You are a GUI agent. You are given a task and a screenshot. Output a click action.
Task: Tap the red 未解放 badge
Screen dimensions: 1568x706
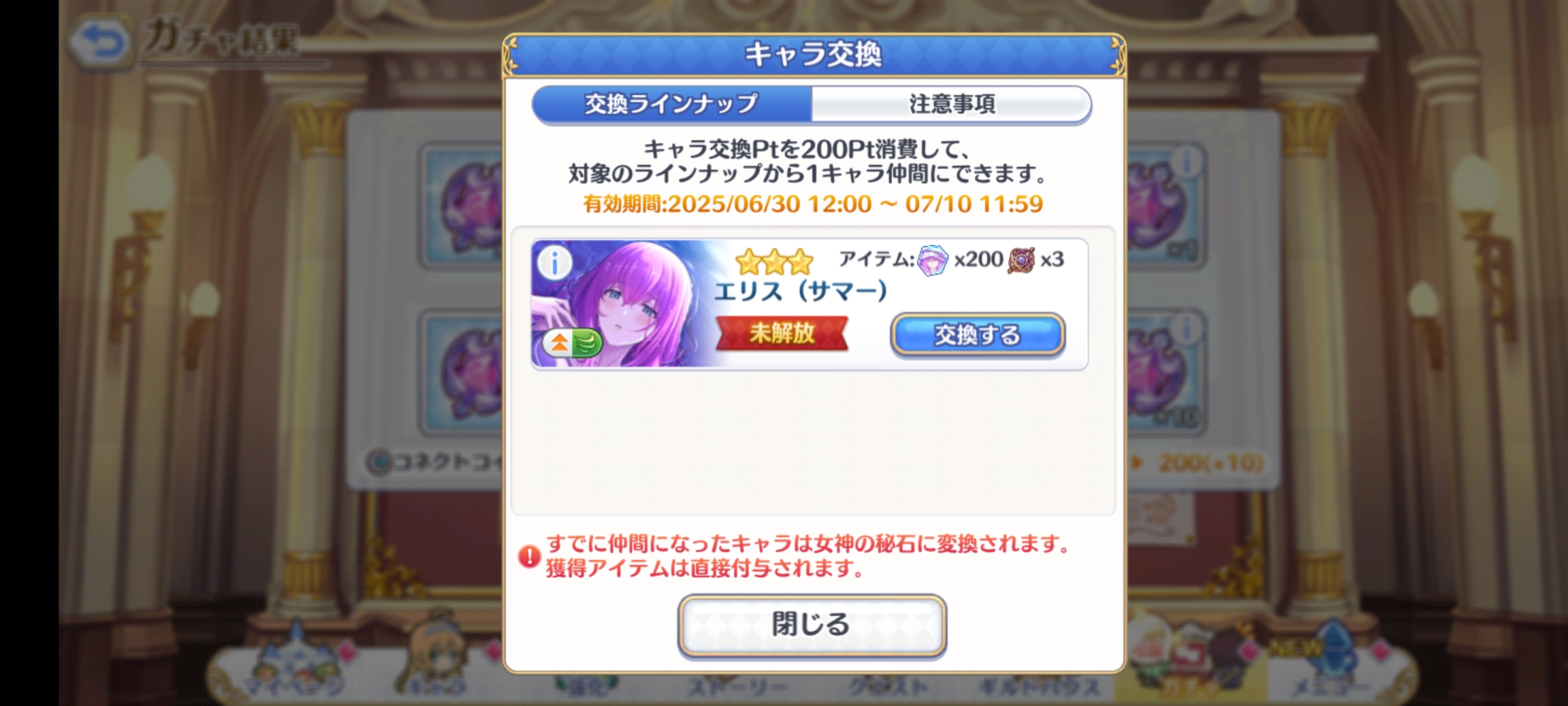tap(782, 333)
